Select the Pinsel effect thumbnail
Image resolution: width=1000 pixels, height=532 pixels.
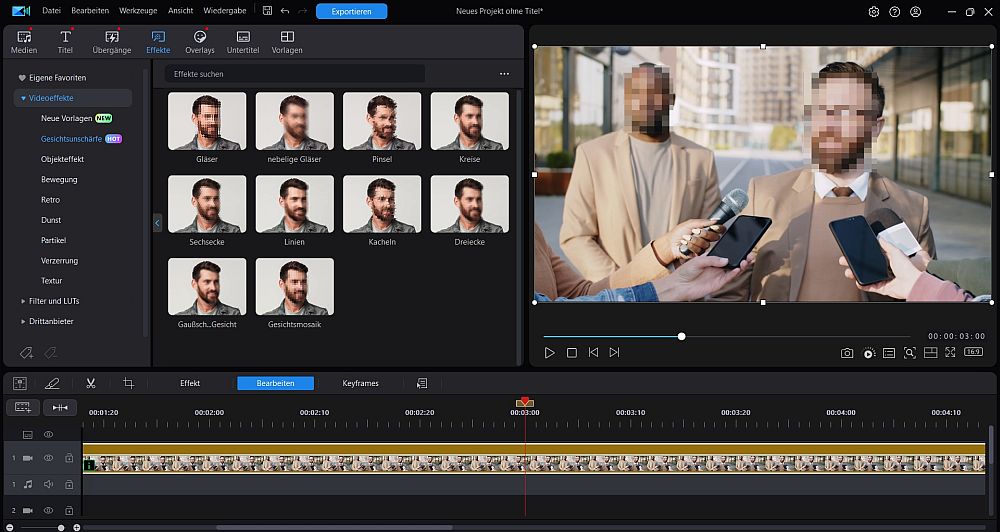[382, 121]
